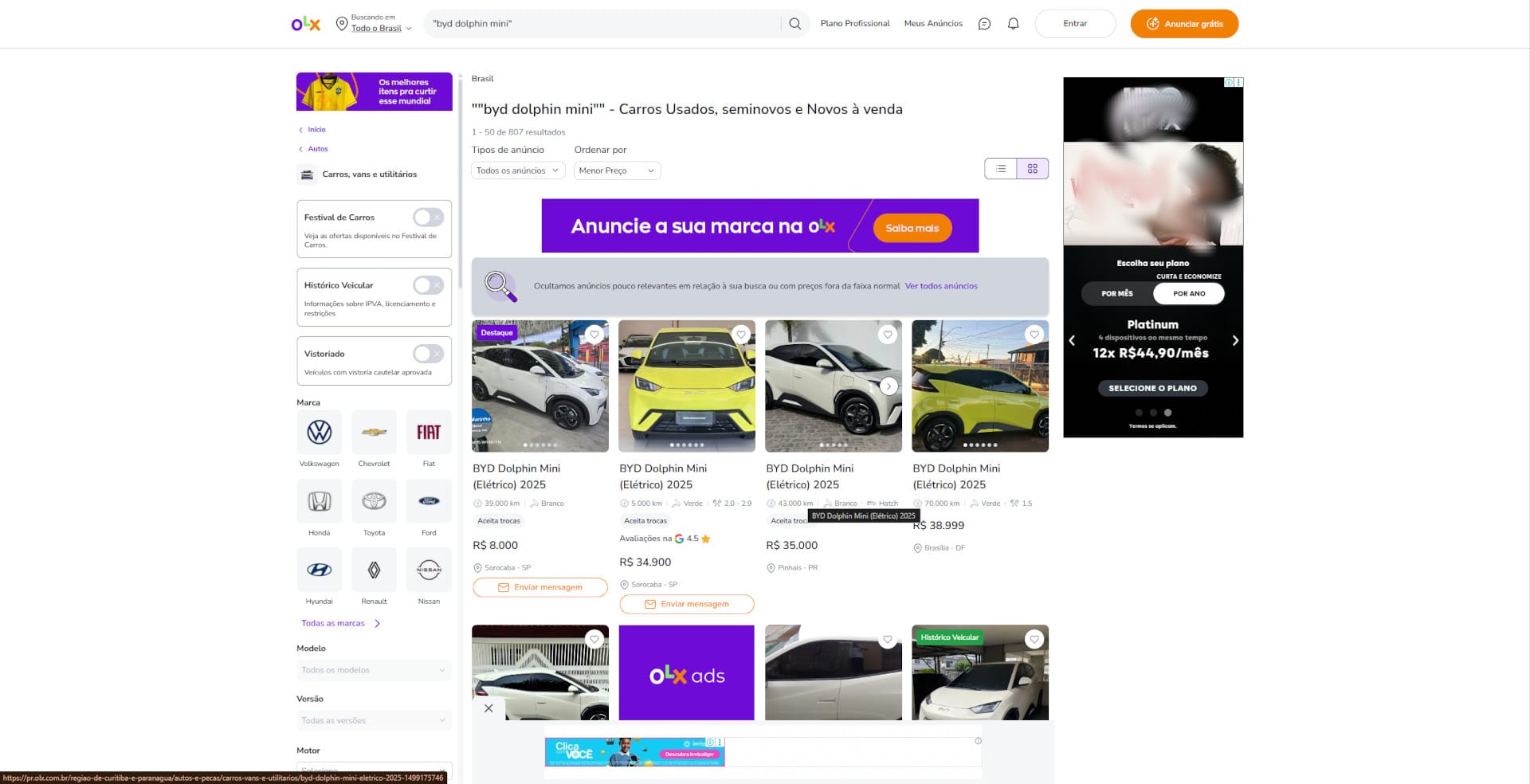1530x784 pixels.
Task: Click the Os melhores itens mundial banner
Action: [x=375, y=92]
